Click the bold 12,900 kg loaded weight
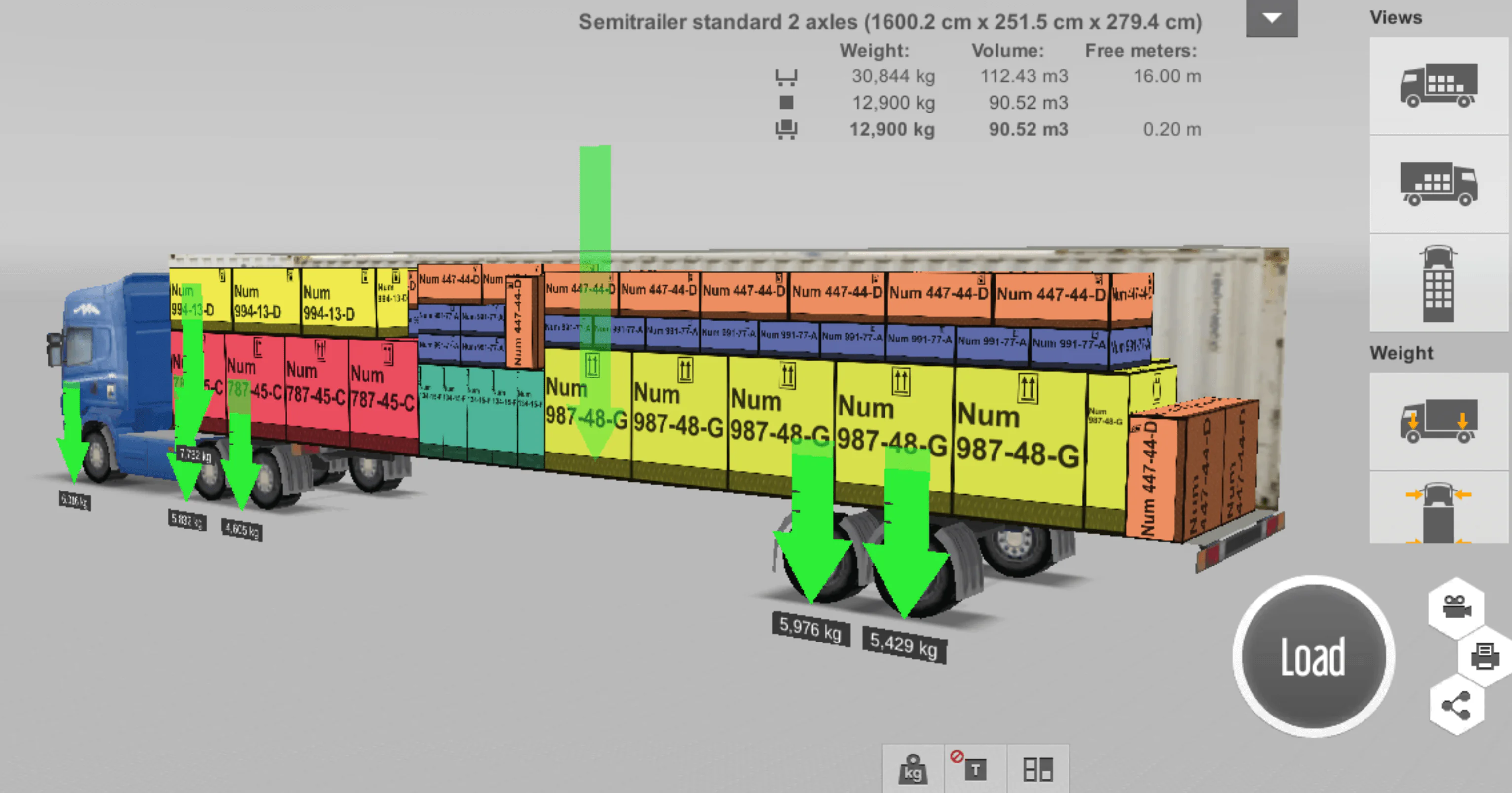 coord(892,129)
